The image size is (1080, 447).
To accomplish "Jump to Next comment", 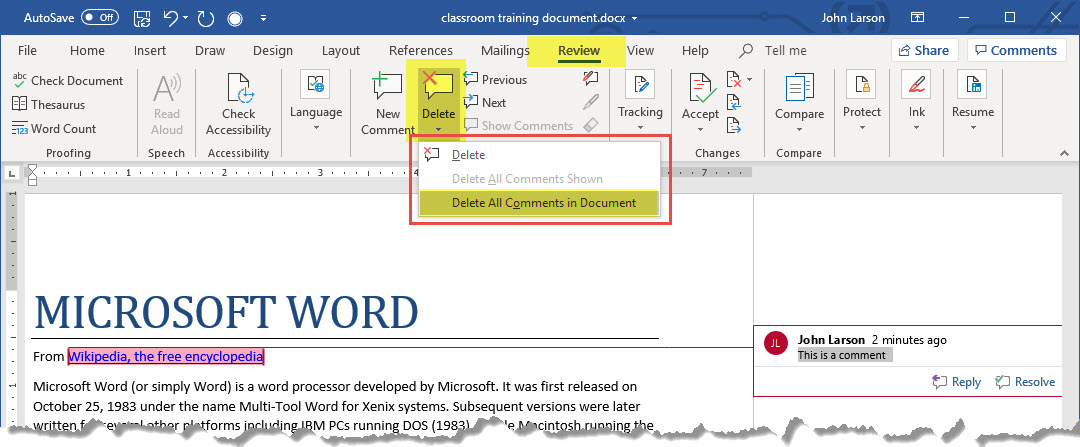I will click(484, 102).
